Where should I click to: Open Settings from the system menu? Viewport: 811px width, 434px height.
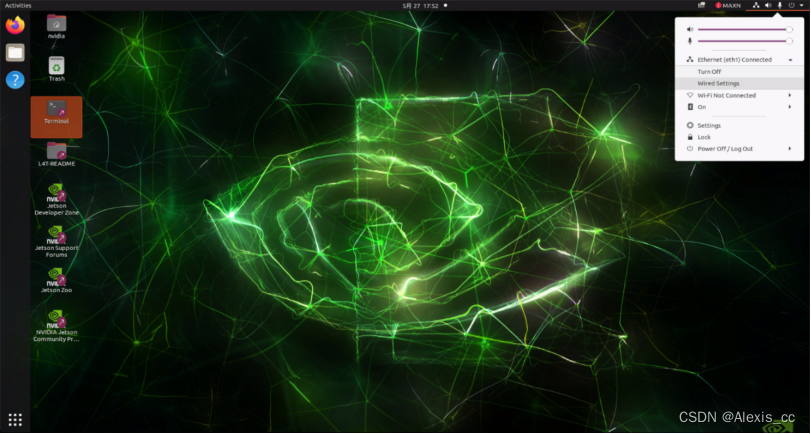[739, 126]
